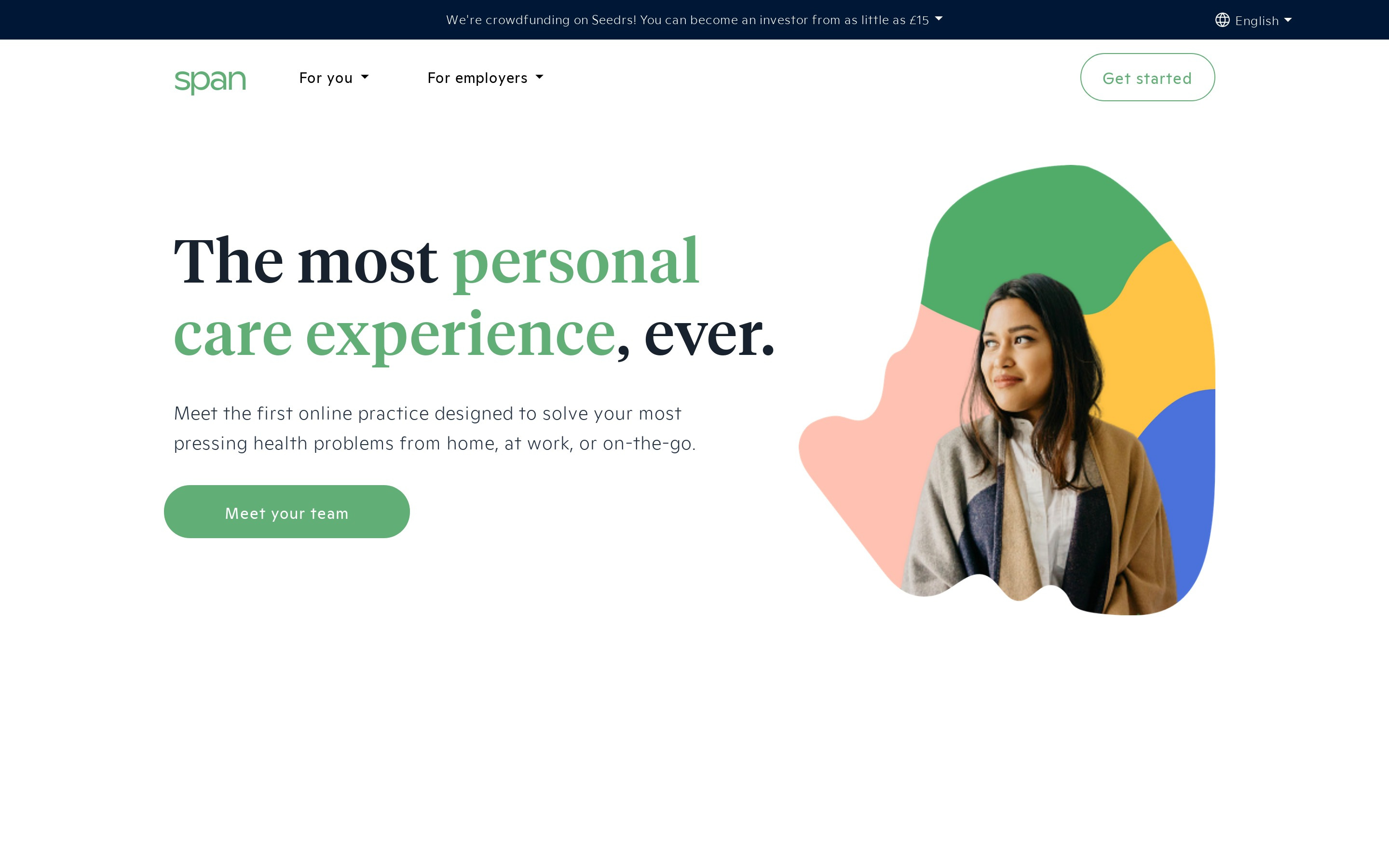Open the For you menu
This screenshot has width=1389, height=868.
click(x=334, y=78)
